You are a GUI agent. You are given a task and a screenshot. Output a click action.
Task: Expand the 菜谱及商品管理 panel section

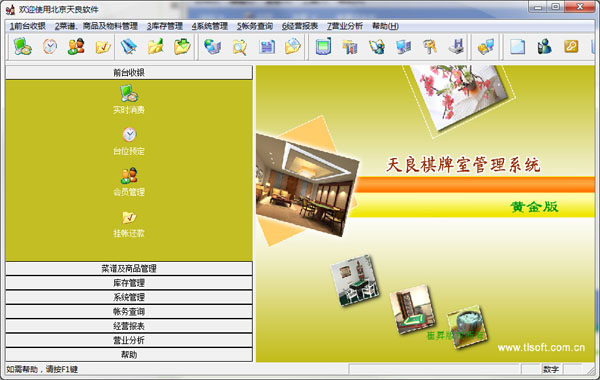click(129, 269)
